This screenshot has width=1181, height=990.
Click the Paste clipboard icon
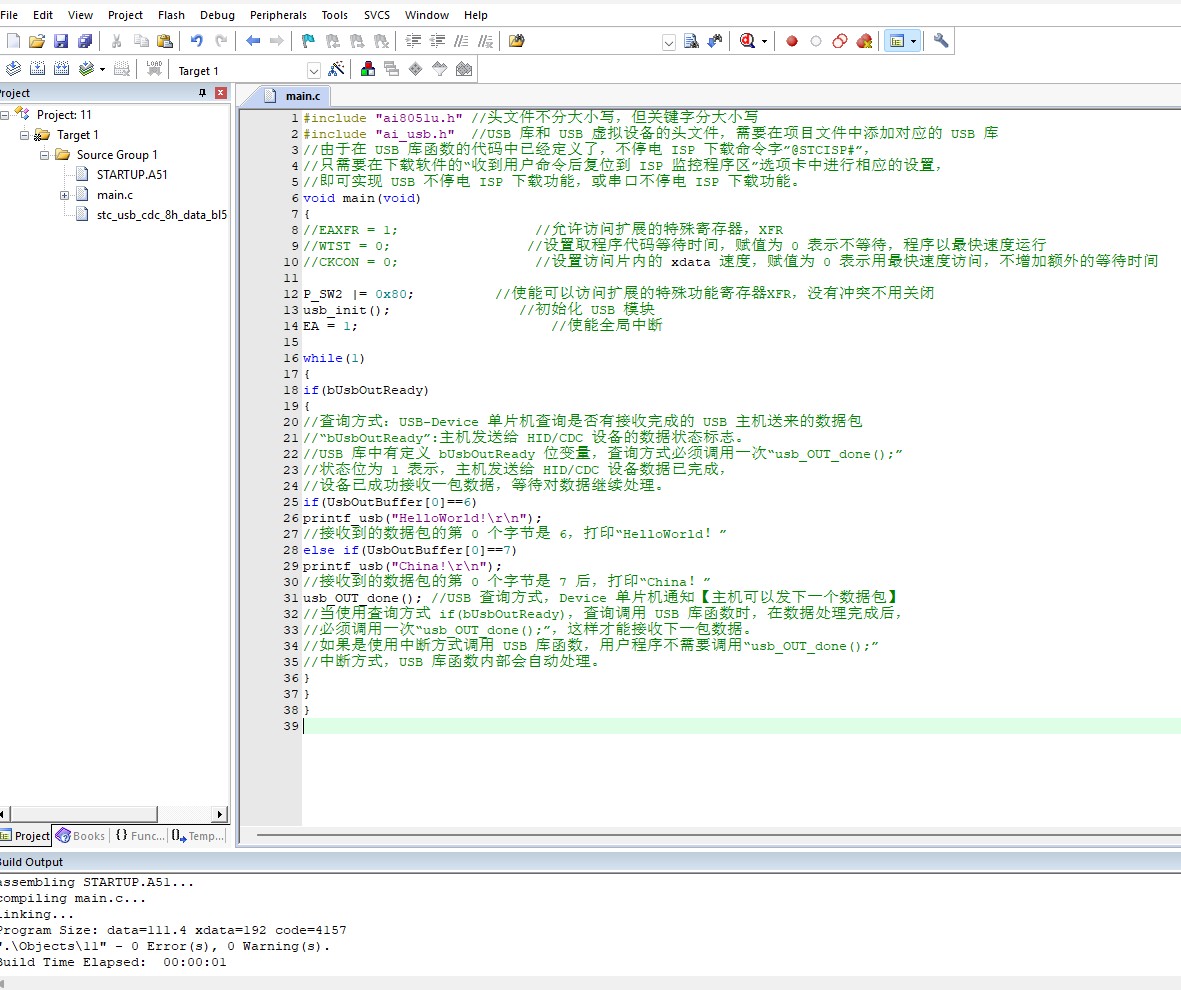165,41
